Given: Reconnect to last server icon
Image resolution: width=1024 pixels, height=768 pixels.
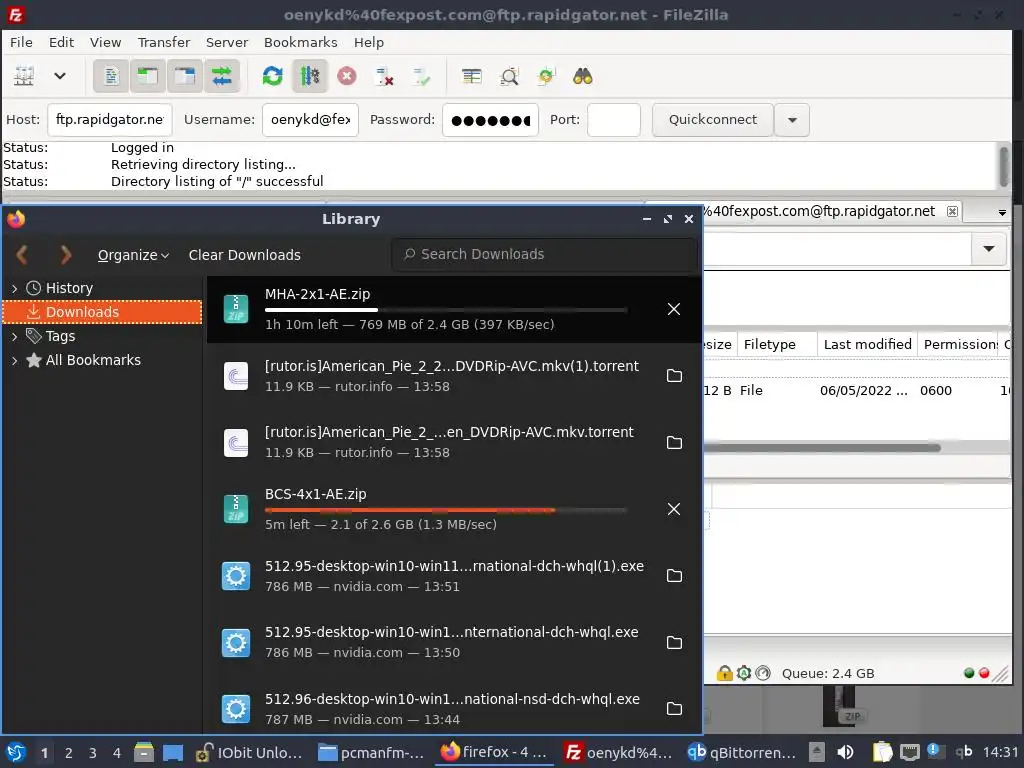Looking at the screenshot, I should [x=421, y=76].
